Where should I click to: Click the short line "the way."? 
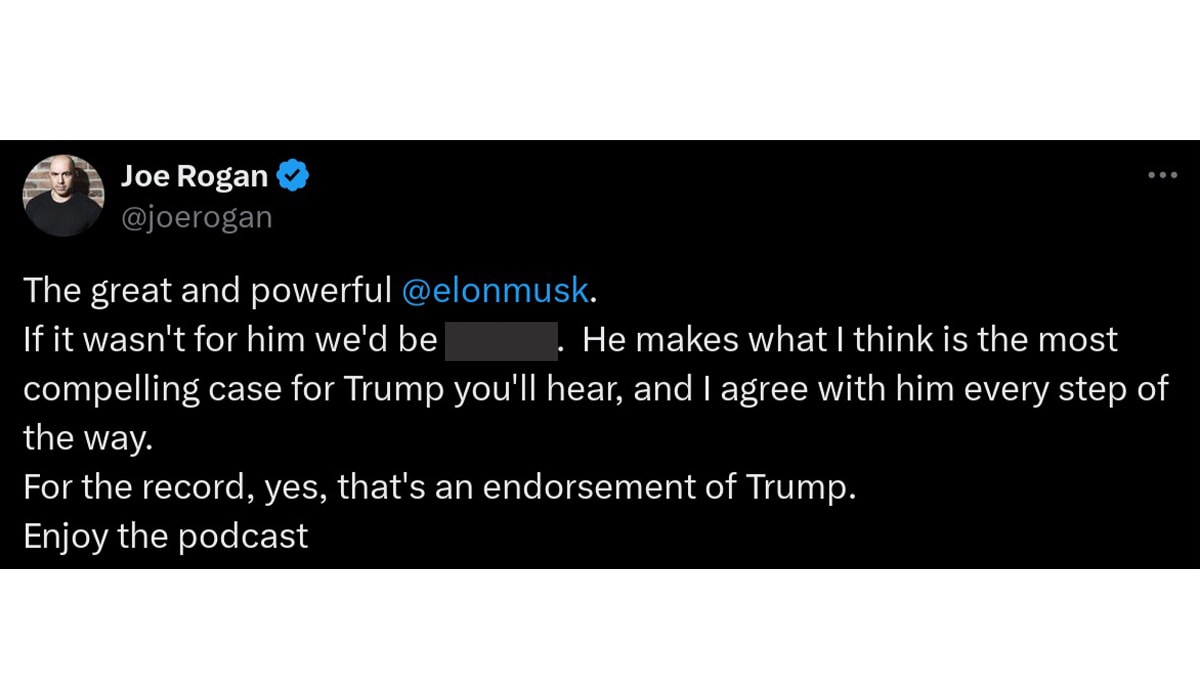pyautogui.click(x=87, y=439)
